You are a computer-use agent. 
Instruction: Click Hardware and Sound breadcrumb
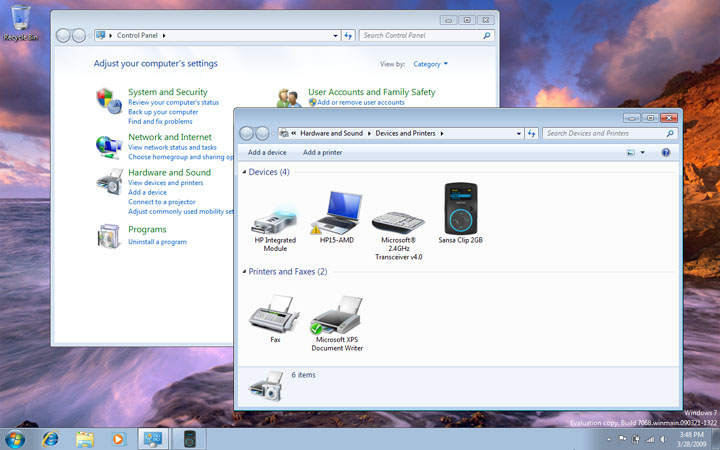click(x=331, y=133)
